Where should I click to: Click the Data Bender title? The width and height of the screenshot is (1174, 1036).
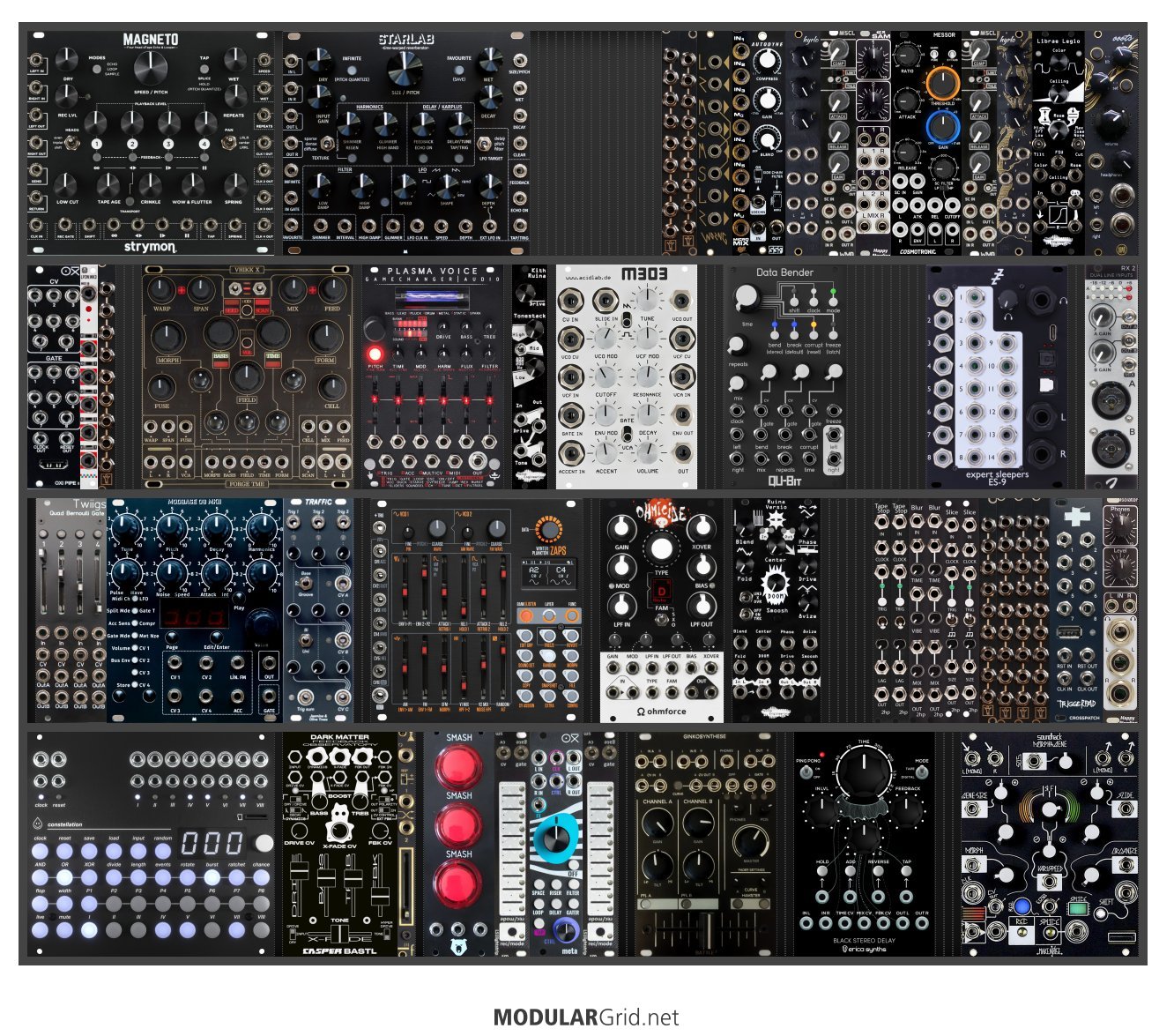click(x=784, y=272)
